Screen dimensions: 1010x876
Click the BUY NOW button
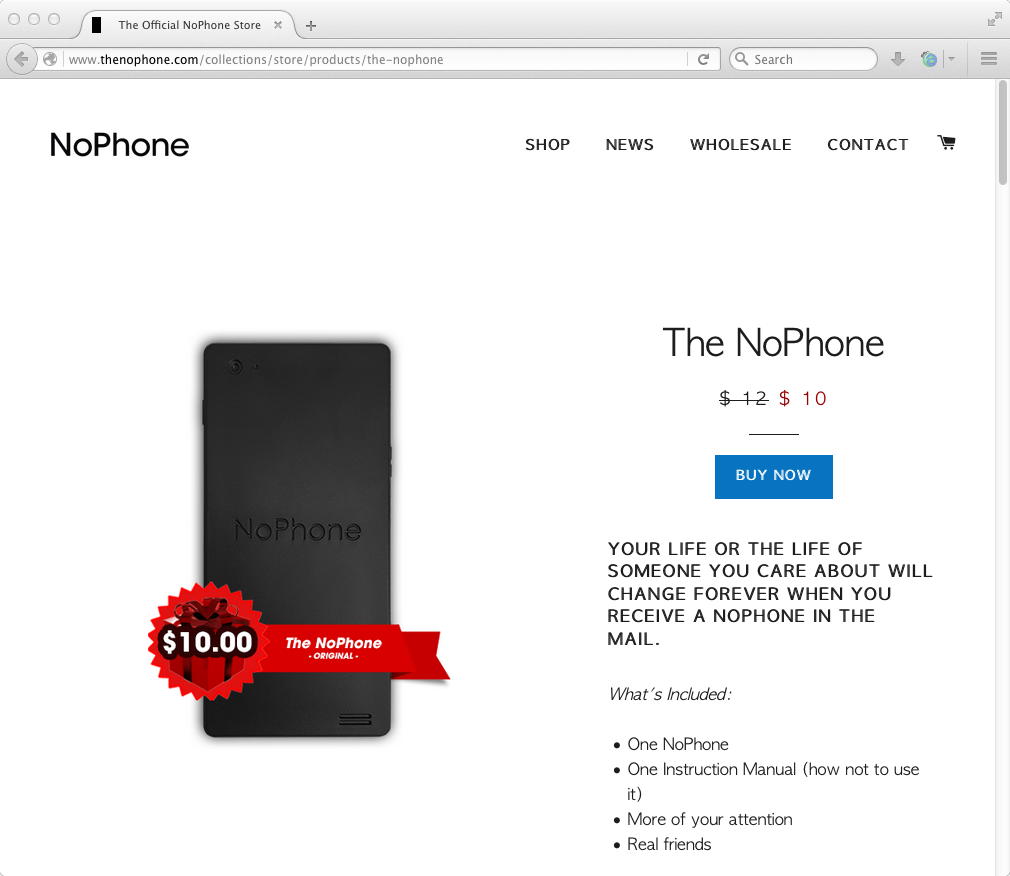[774, 477]
